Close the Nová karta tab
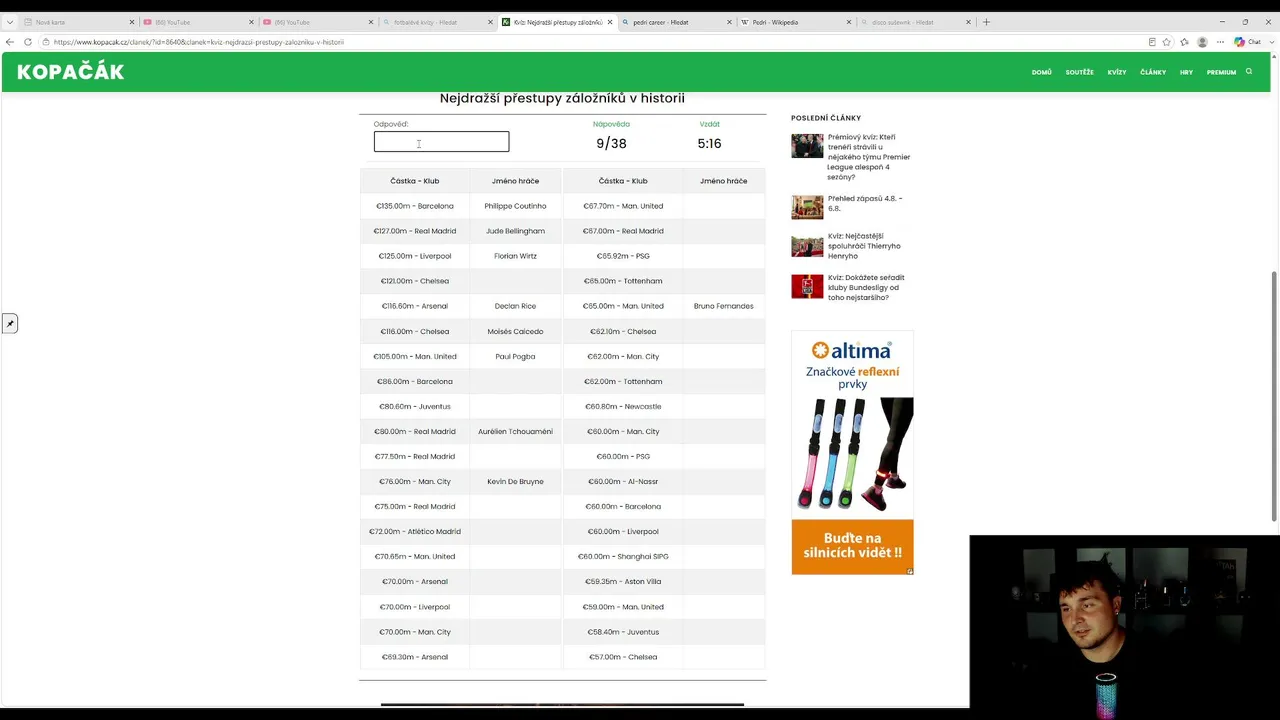The width and height of the screenshot is (1280, 720). click(x=131, y=22)
